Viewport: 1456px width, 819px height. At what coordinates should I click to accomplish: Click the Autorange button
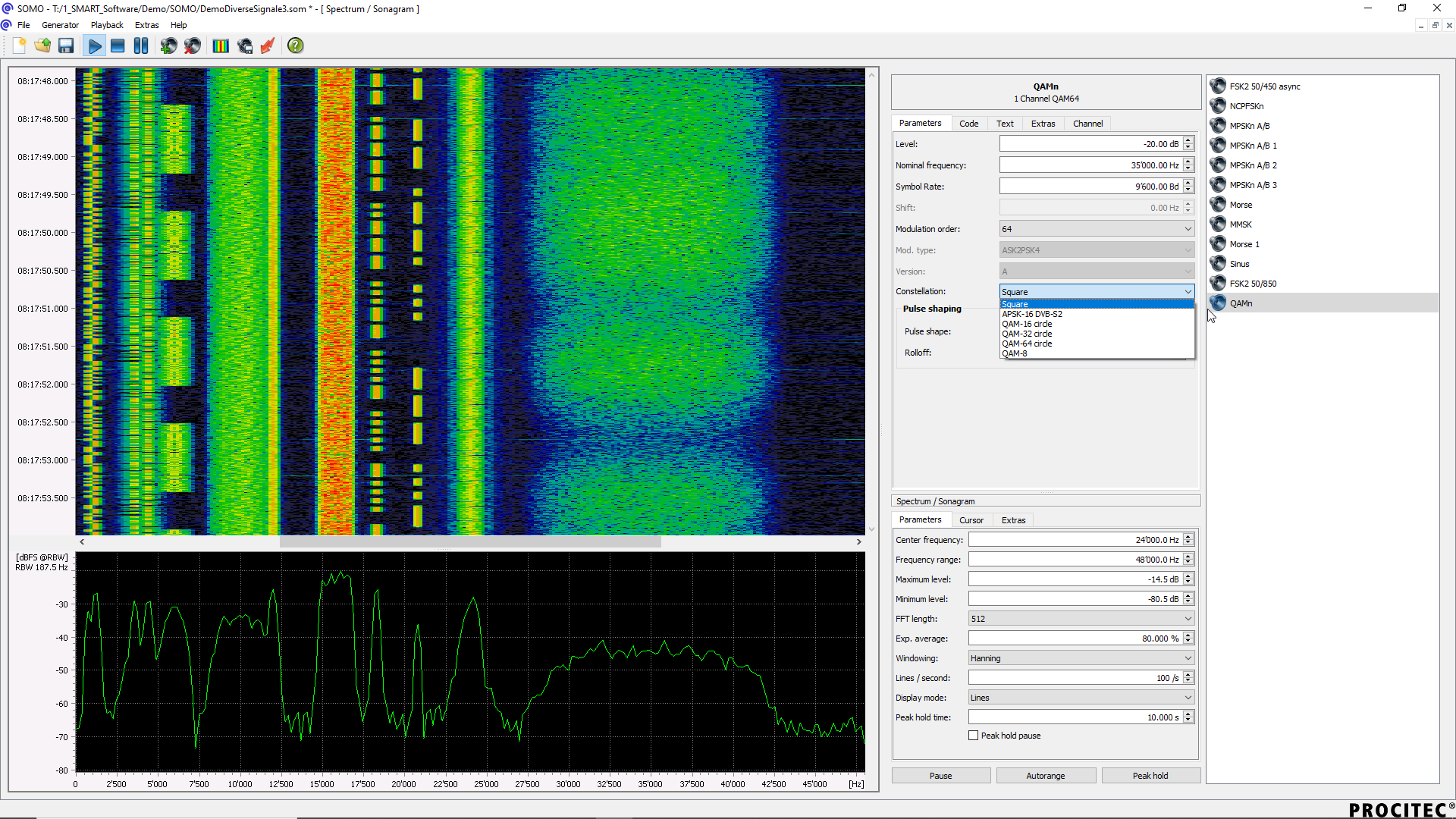[1045, 776]
